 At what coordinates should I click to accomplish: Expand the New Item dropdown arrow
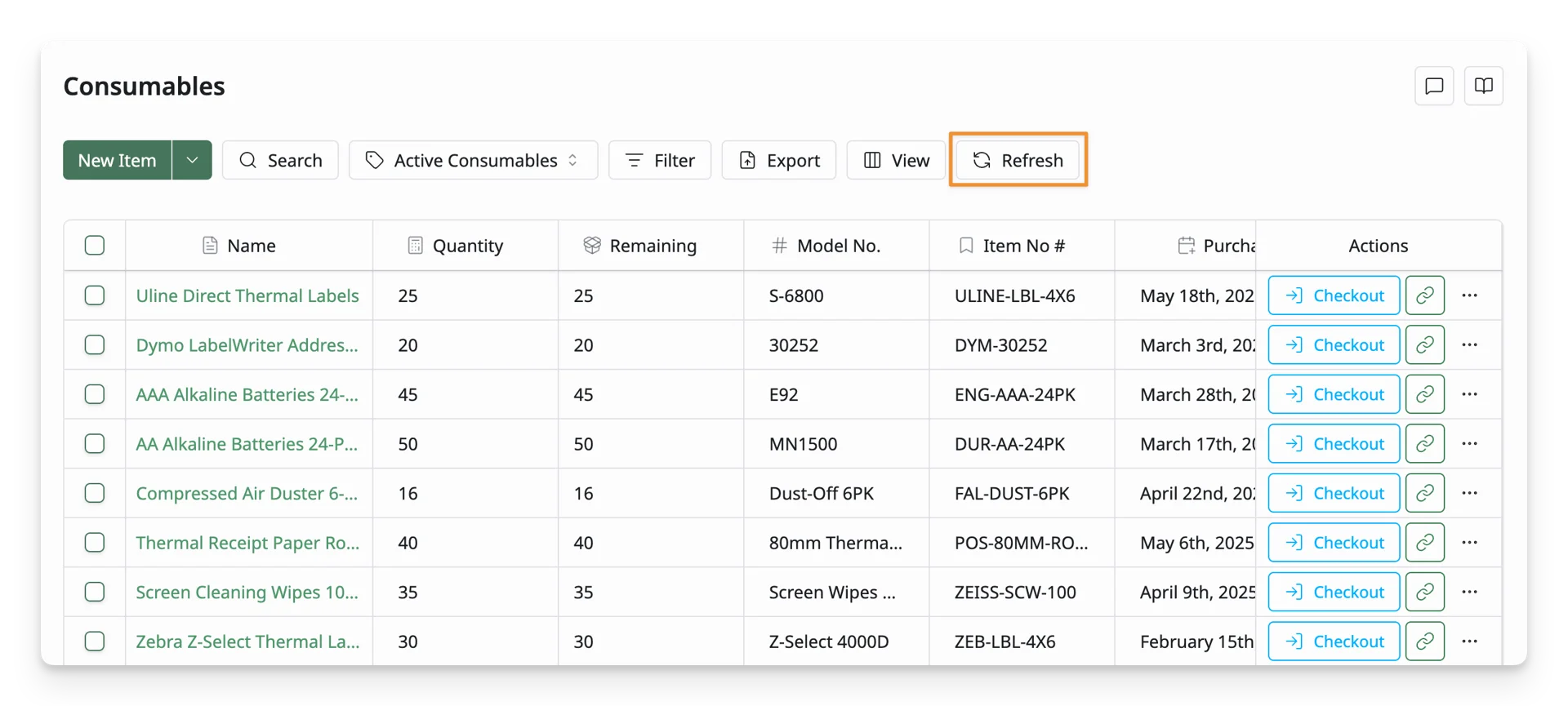coord(192,160)
